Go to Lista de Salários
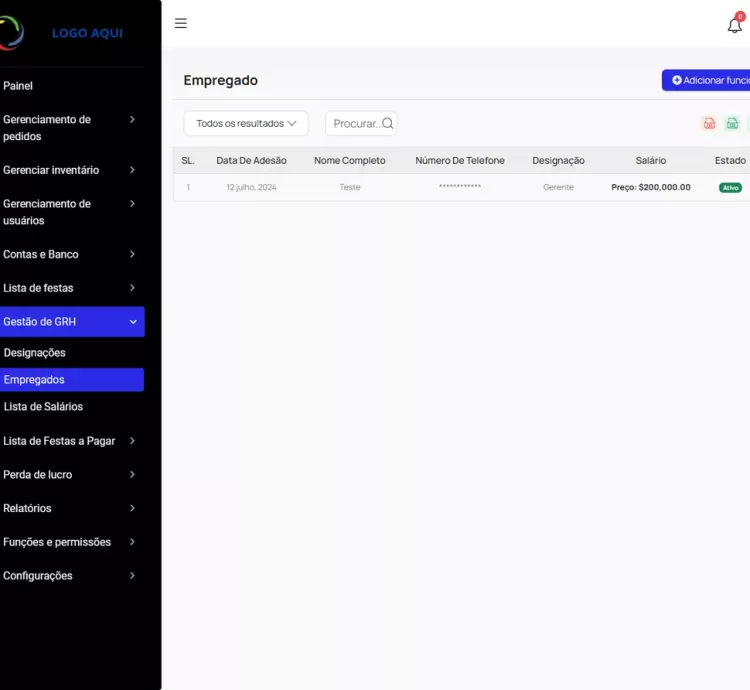Image resolution: width=750 pixels, height=690 pixels. [x=43, y=407]
